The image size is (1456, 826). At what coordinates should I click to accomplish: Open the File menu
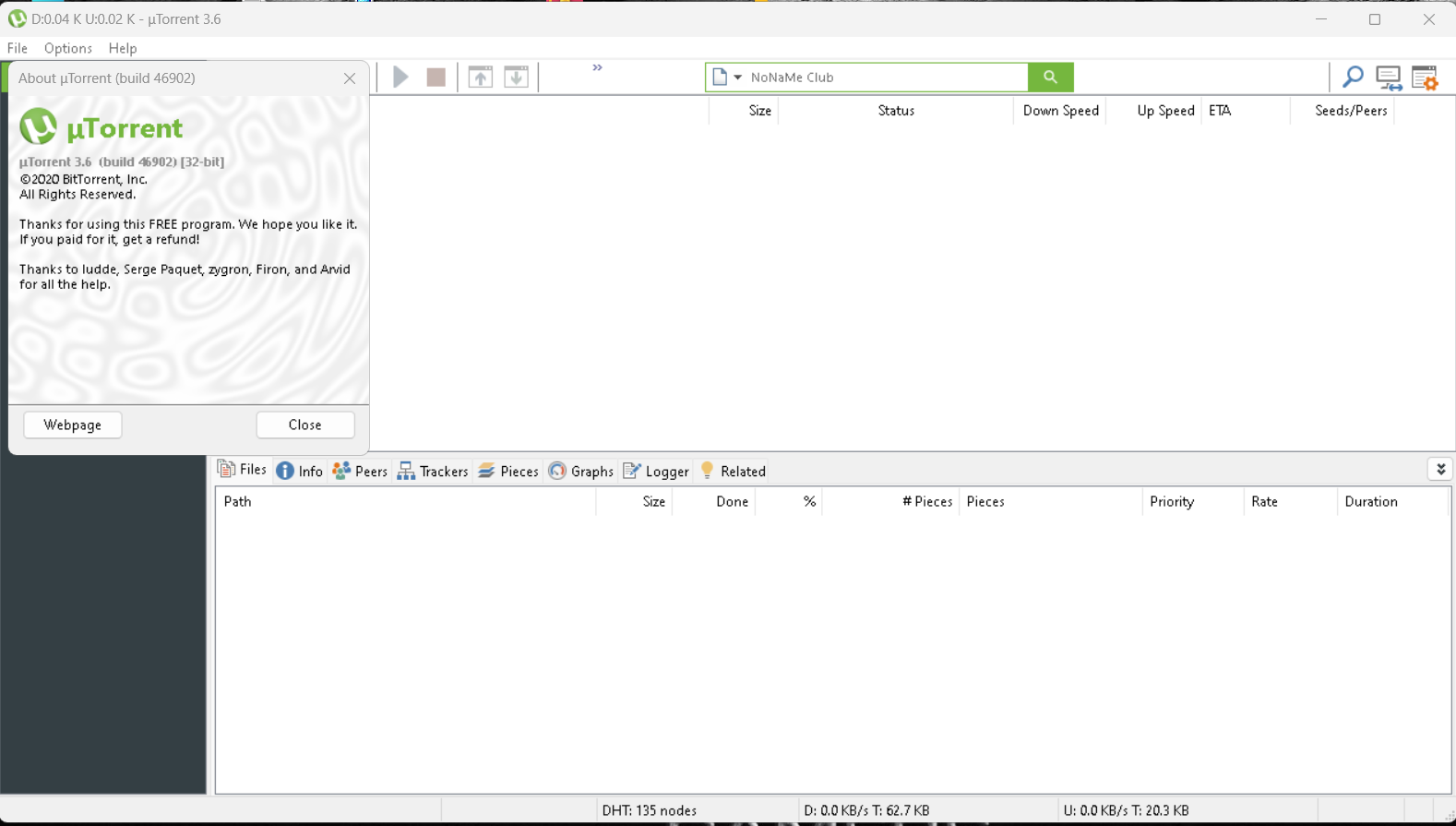click(18, 48)
